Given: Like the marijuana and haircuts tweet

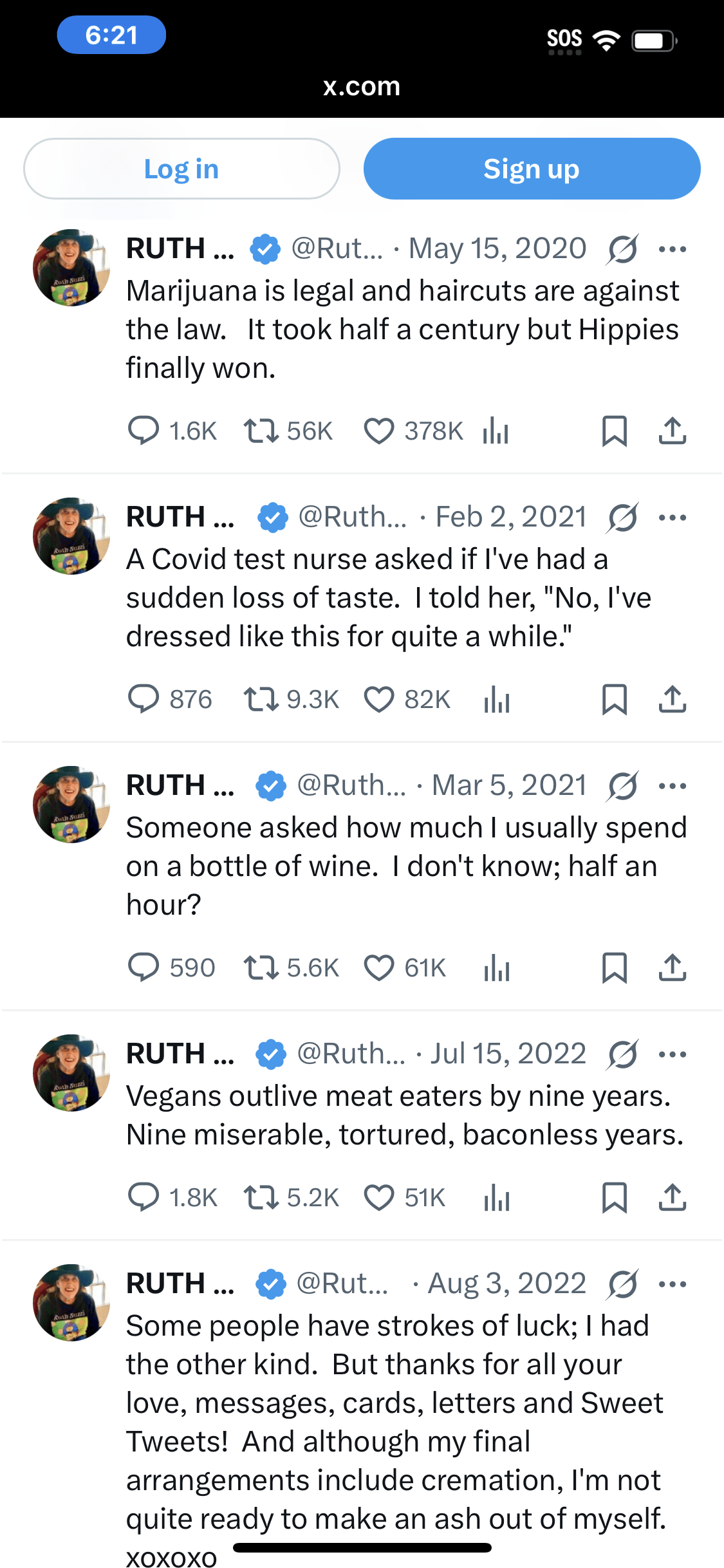Looking at the screenshot, I should click(x=379, y=431).
